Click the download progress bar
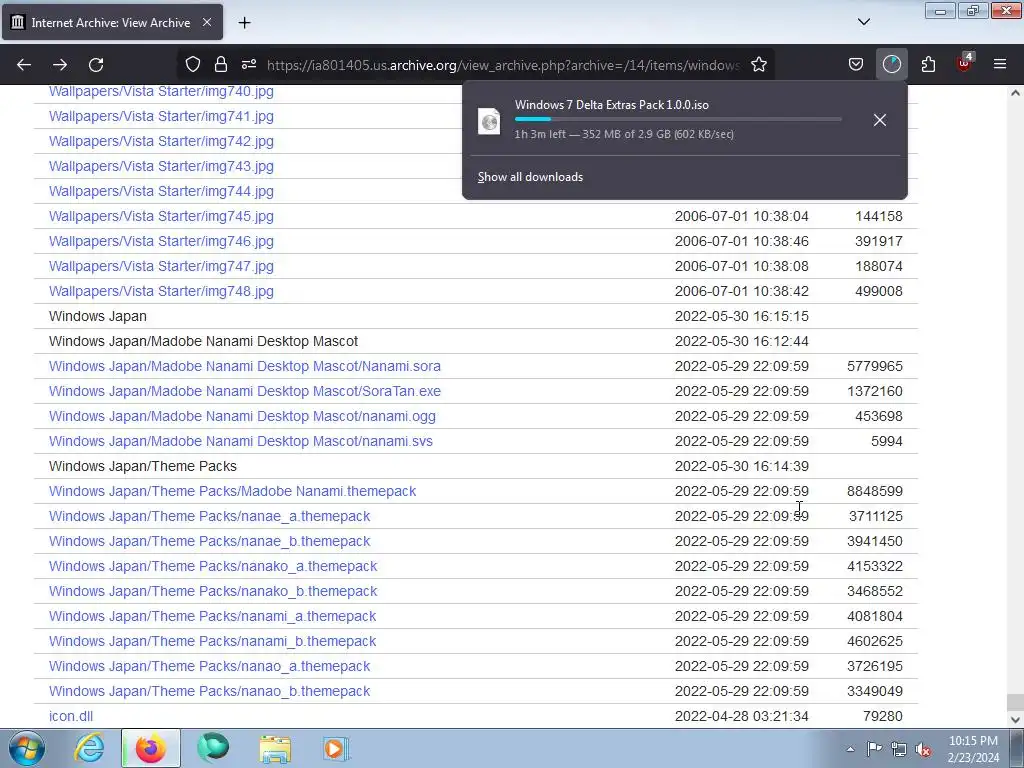The width and height of the screenshot is (1024, 768). click(678, 119)
